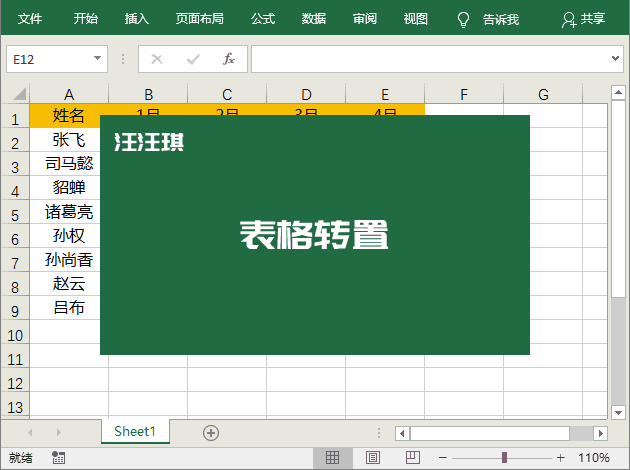Select row 10 header
Viewport: 630px width, 470px height.
coord(15,332)
